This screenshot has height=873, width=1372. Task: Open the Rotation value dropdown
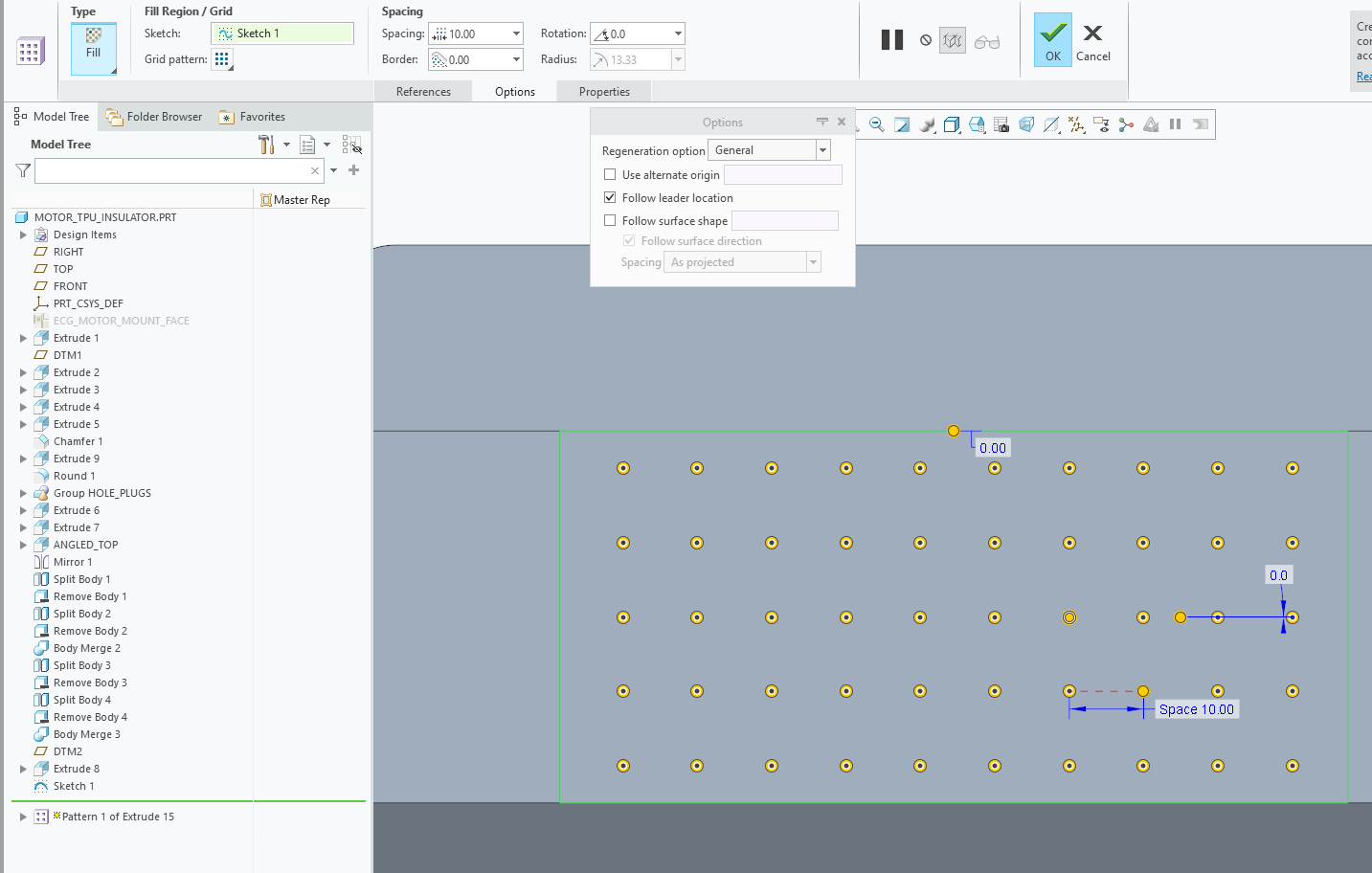pyautogui.click(x=680, y=32)
